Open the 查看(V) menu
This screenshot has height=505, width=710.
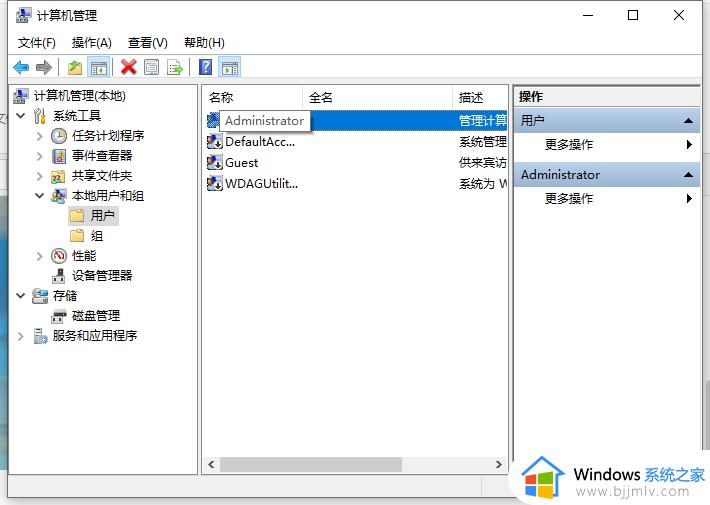[148, 43]
